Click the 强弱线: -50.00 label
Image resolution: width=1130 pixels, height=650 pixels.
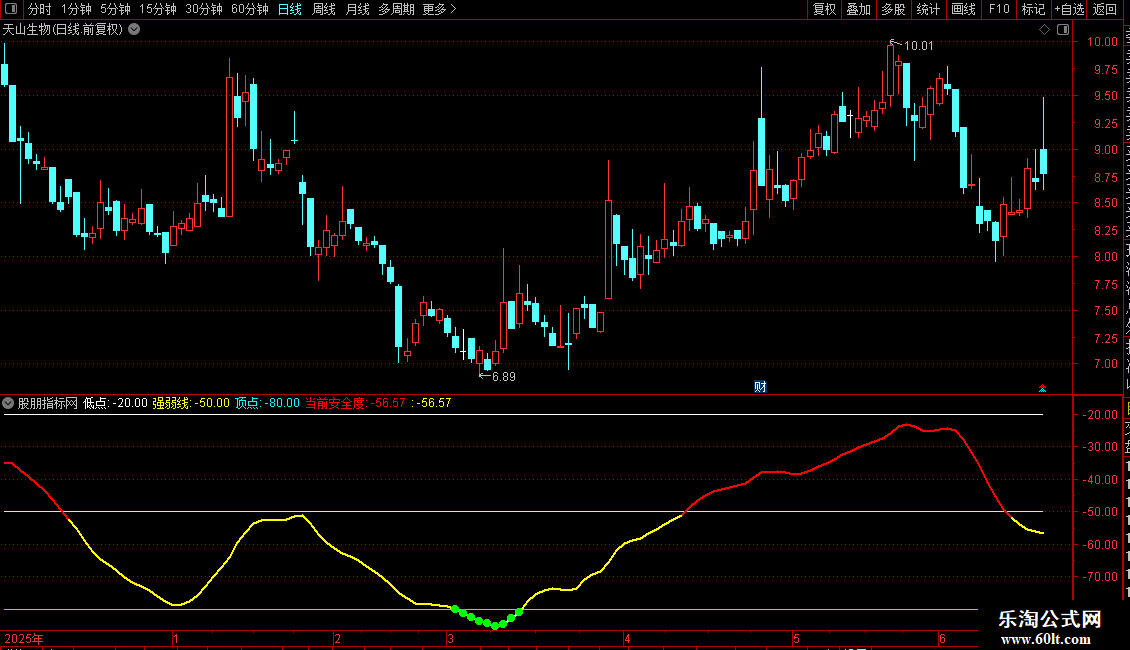point(191,403)
